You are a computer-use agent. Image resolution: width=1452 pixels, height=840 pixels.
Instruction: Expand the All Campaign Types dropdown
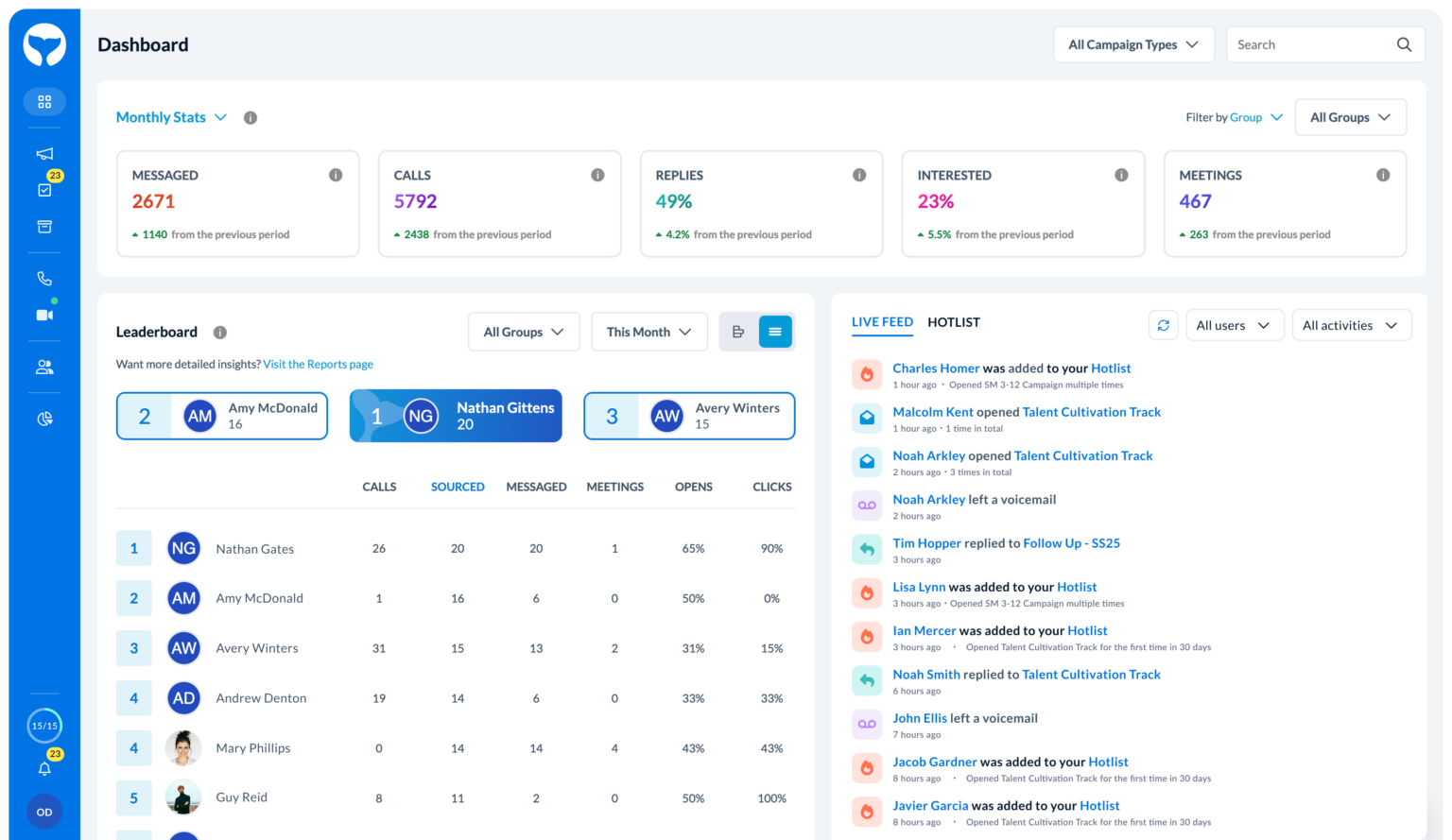tap(1133, 44)
